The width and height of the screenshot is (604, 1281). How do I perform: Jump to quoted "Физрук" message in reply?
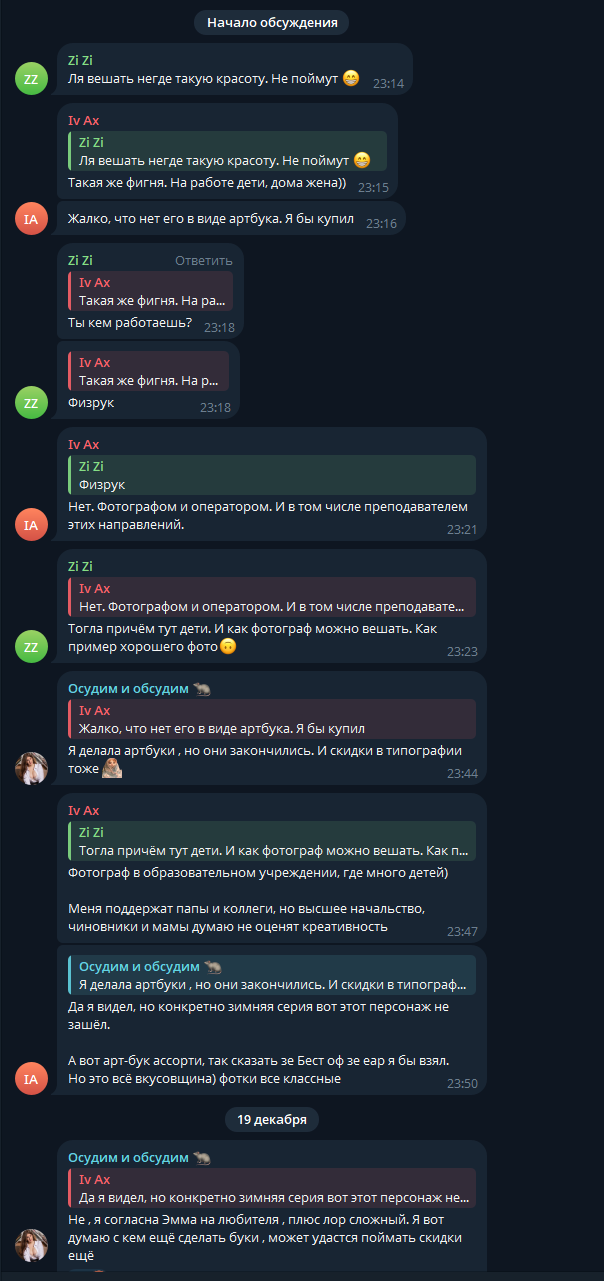(270, 475)
